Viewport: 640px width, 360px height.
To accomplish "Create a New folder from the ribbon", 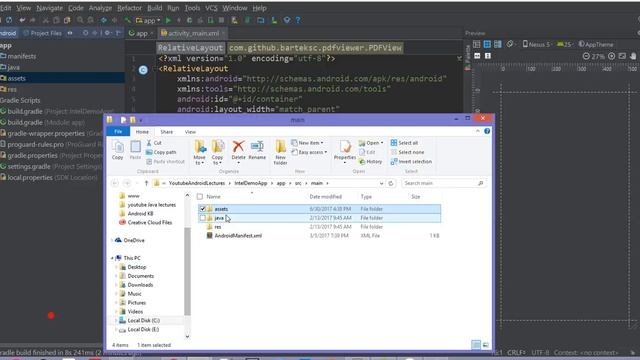I will [280, 152].
